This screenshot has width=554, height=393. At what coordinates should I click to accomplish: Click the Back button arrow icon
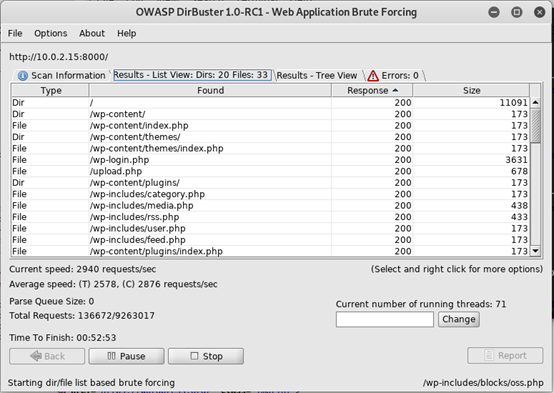[x=36, y=356]
